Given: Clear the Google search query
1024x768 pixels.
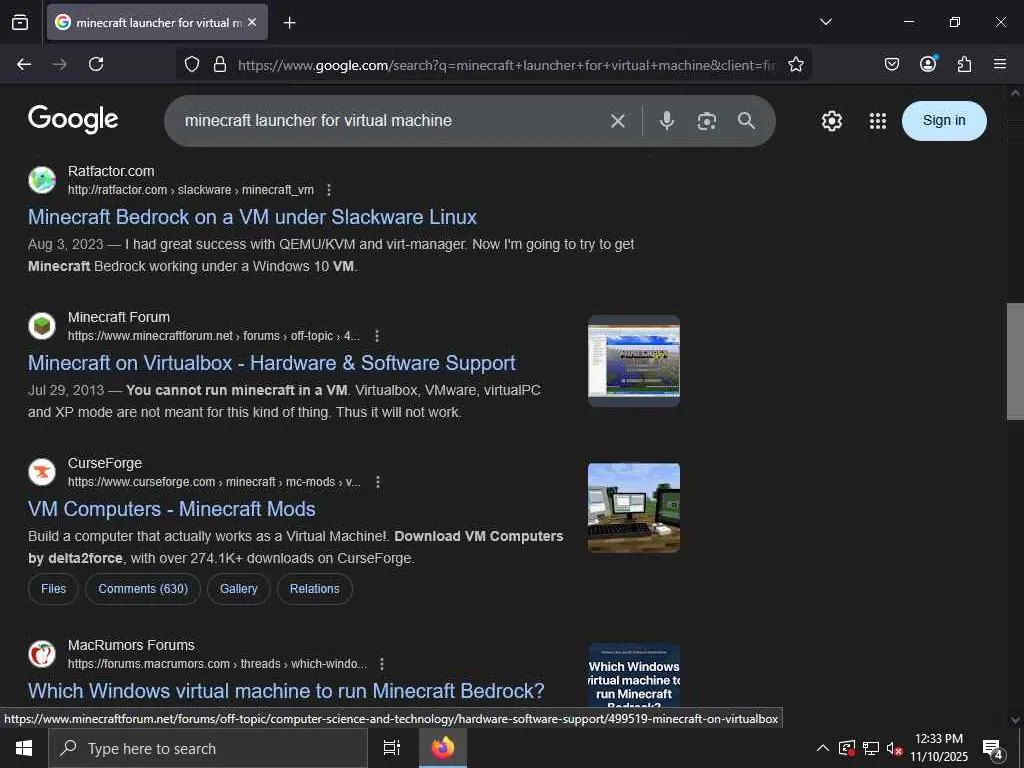Looking at the screenshot, I should pos(617,121).
